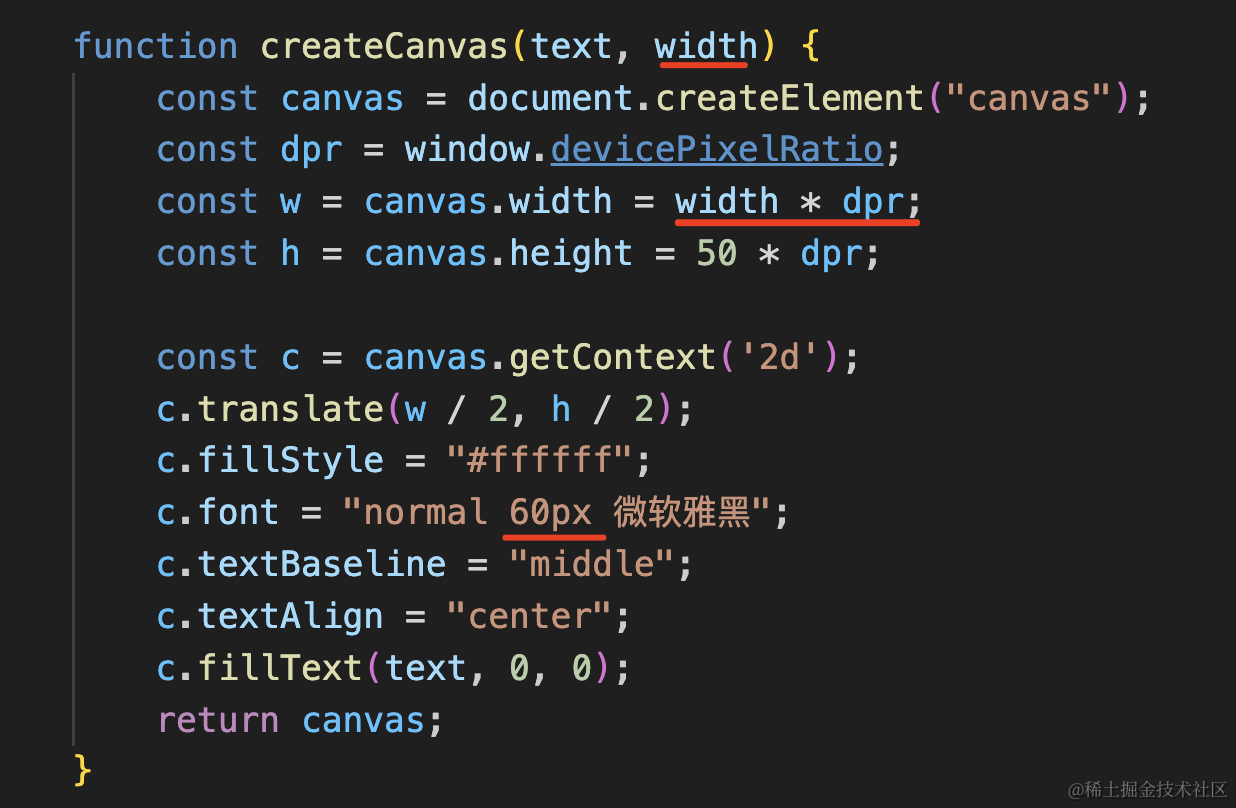The width and height of the screenshot is (1236, 808).
Task: Click the fillStyle property
Action: coord(291,462)
